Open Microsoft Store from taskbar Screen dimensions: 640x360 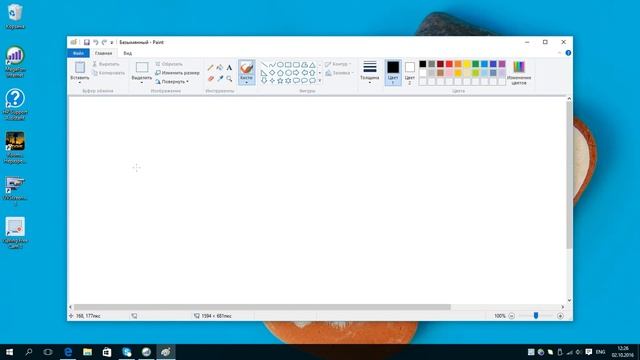click(107, 352)
